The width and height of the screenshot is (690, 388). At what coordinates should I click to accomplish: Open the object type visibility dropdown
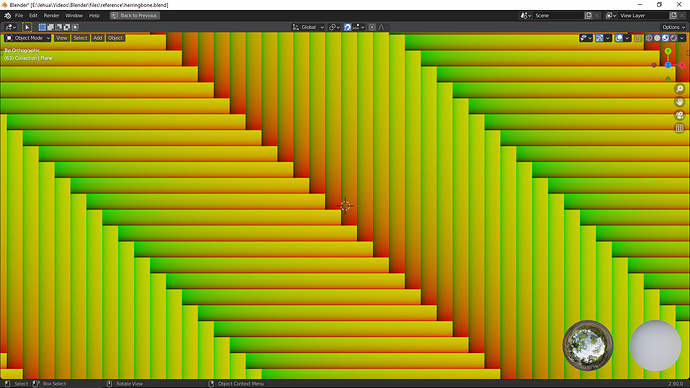pos(586,38)
